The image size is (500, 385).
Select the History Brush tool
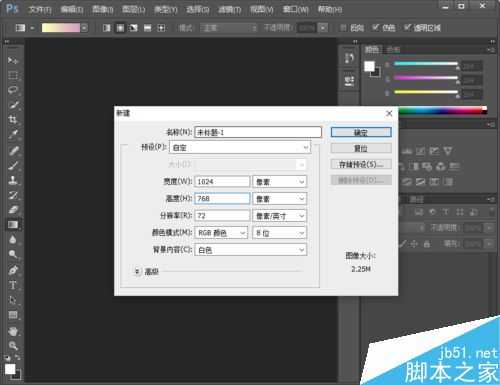click(13, 195)
